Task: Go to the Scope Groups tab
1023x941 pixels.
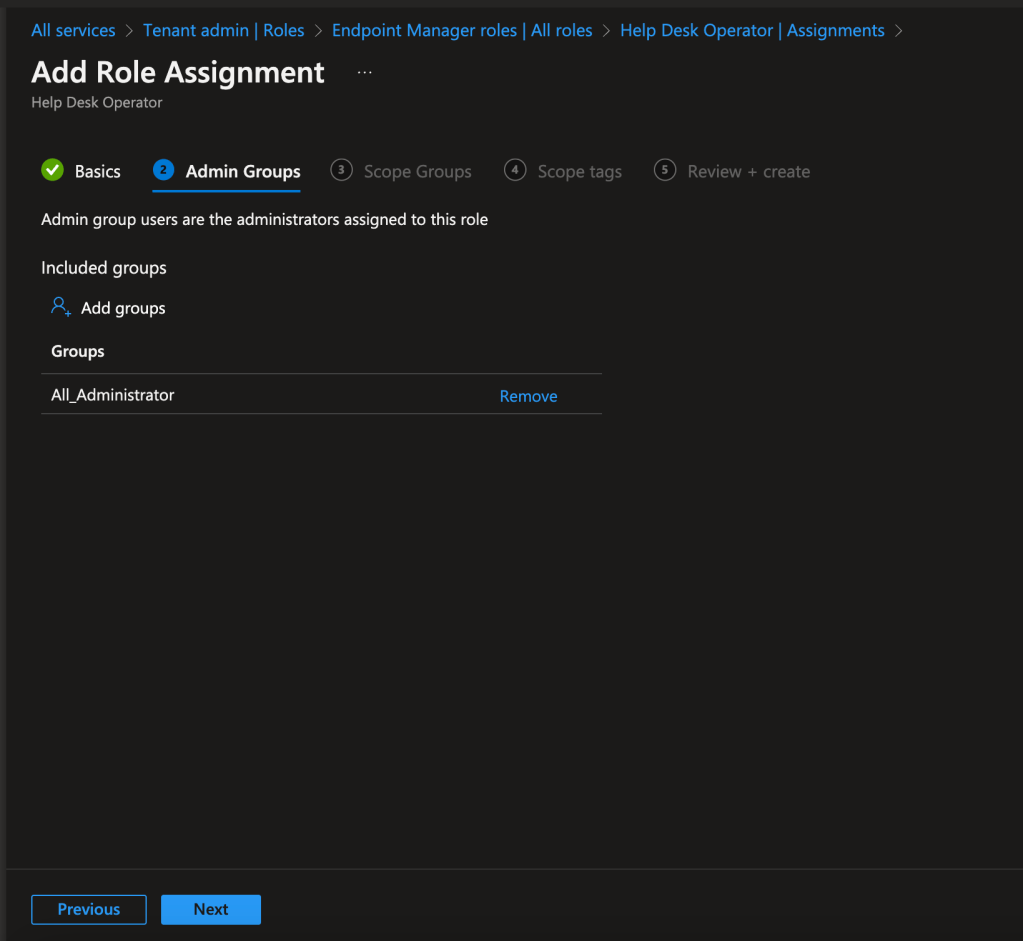Action: (x=417, y=172)
